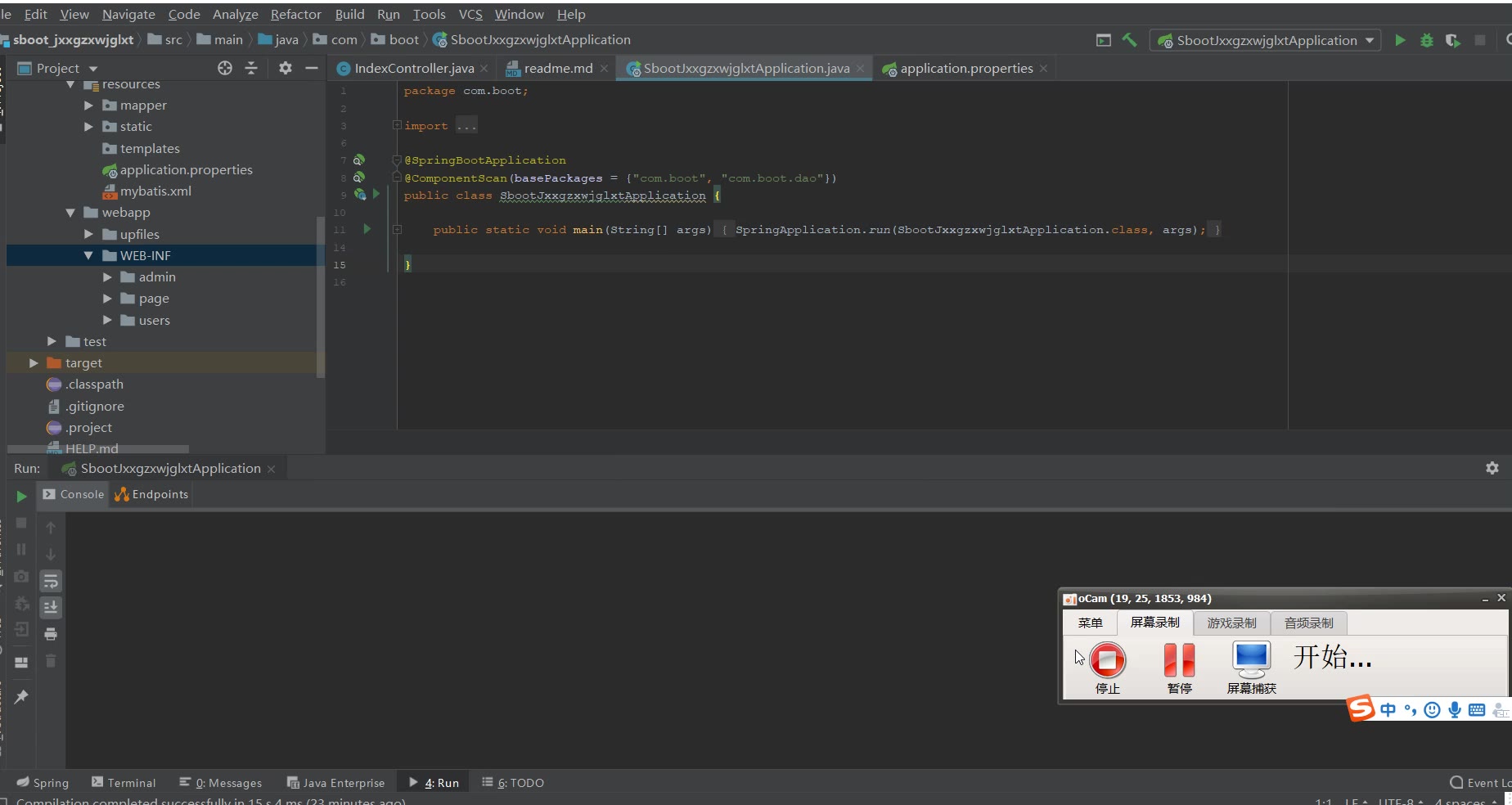This screenshot has width=1512, height=805.
Task: Pause the oCam recording
Action: (1179, 660)
